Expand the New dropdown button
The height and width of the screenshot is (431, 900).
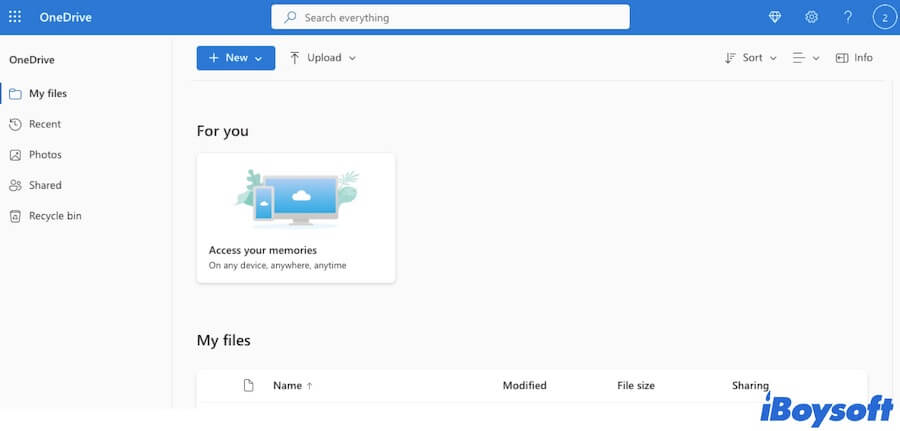click(x=235, y=58)
